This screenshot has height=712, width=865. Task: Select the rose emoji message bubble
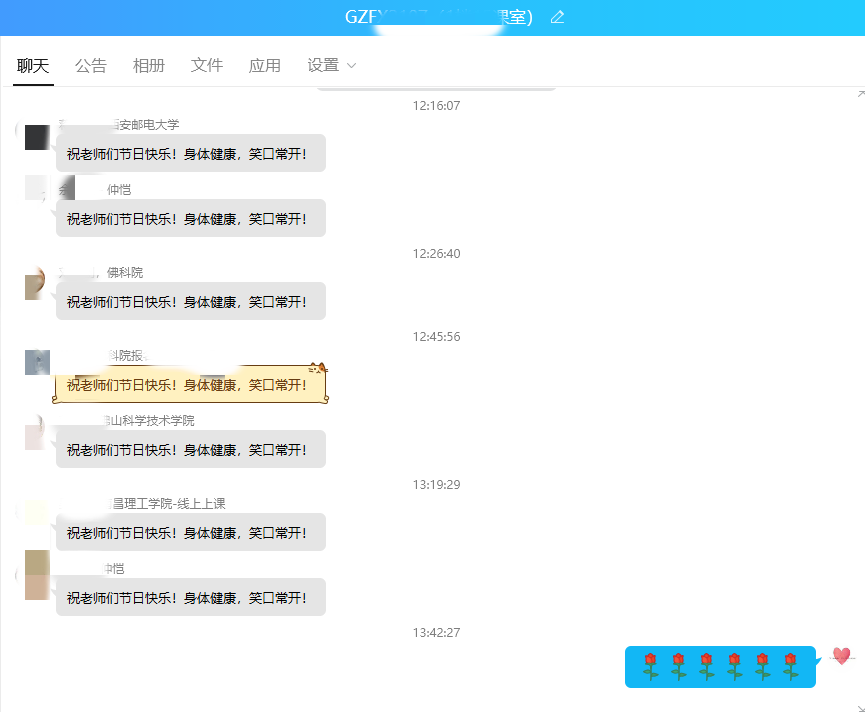click(x=720, y=667)
